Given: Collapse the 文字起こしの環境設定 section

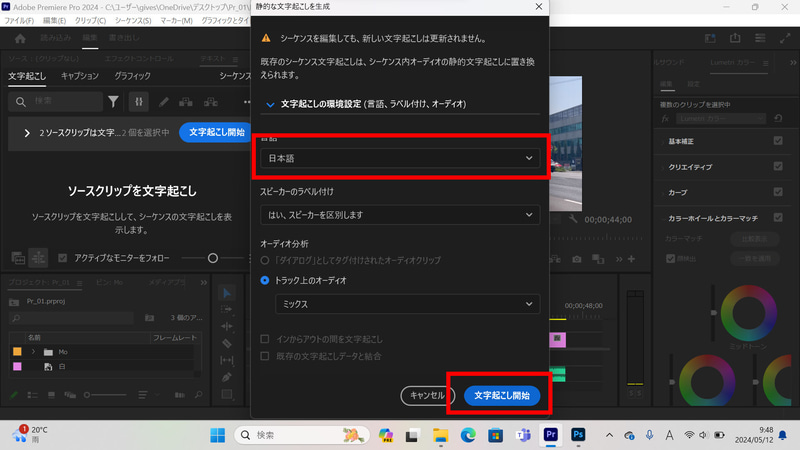Looking at the screenshot, I should (x=270, y=105).
